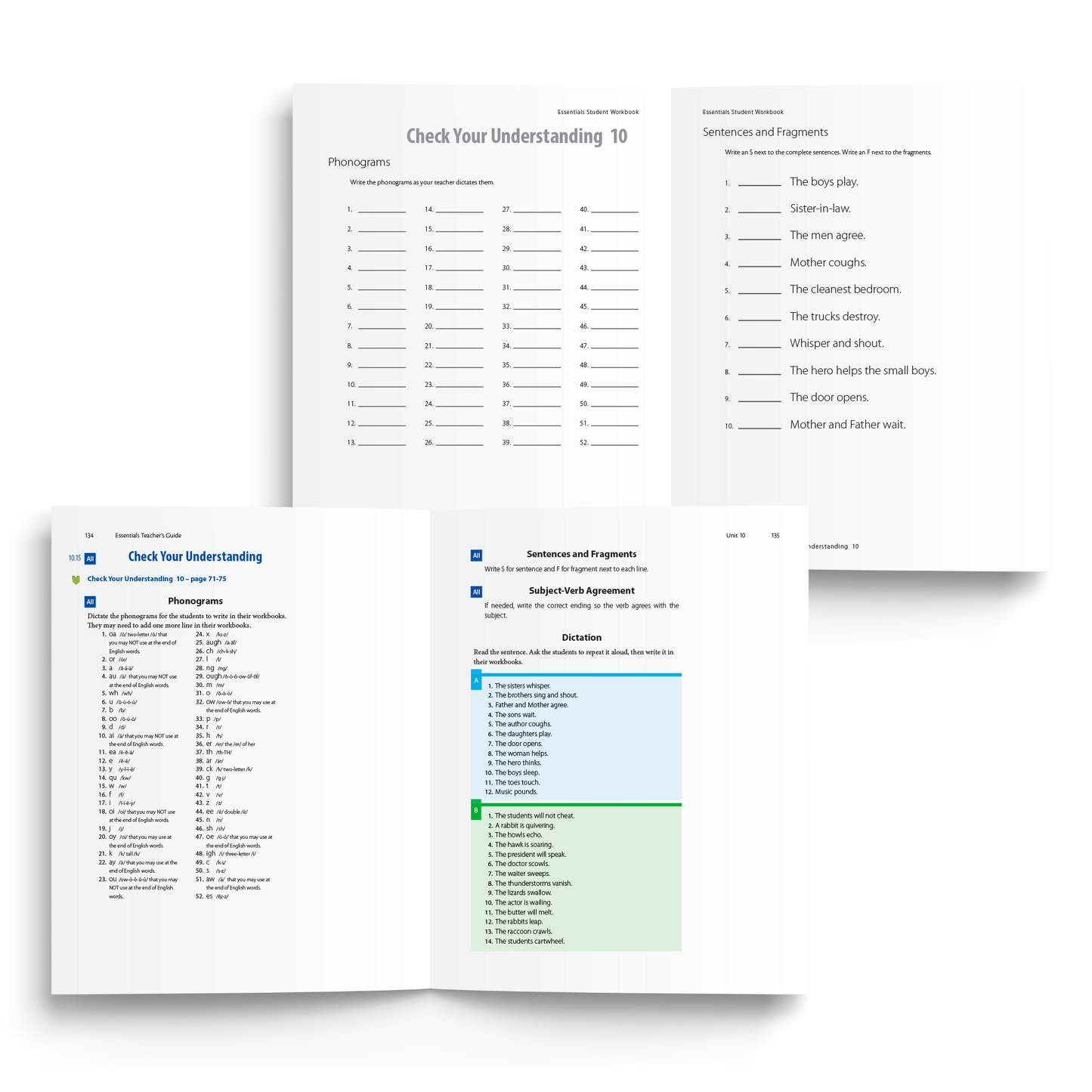The width and height of the screenshot is (1092, 1092).
Task: Click the All badge beside Check Your Understanding
Action: [90, 558]
